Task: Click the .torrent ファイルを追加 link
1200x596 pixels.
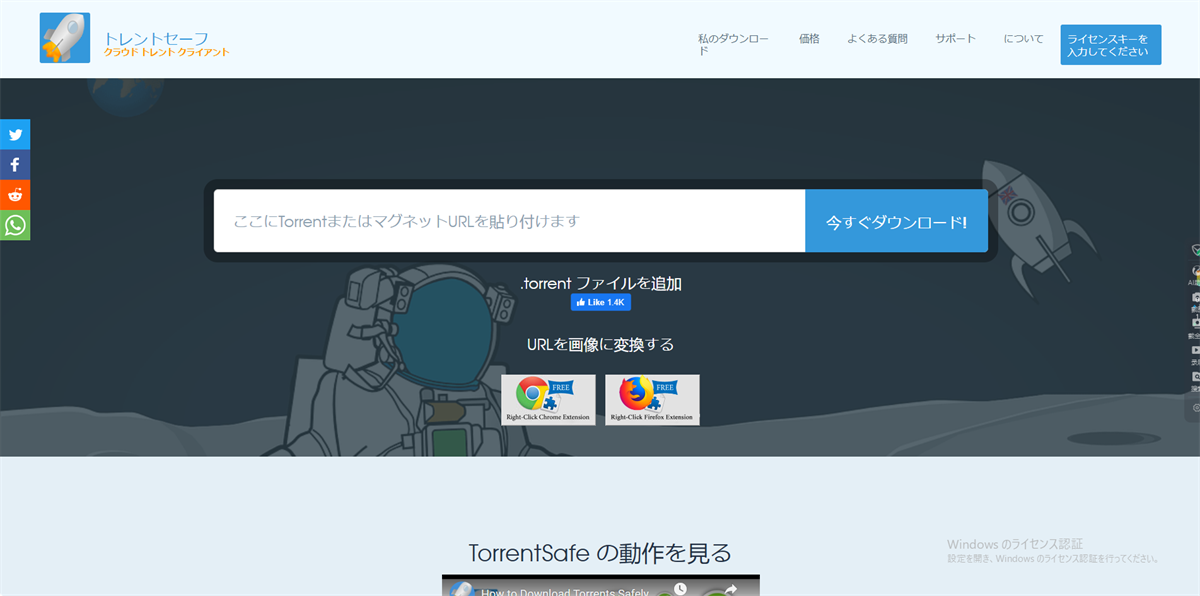Action: pos(601,283)
